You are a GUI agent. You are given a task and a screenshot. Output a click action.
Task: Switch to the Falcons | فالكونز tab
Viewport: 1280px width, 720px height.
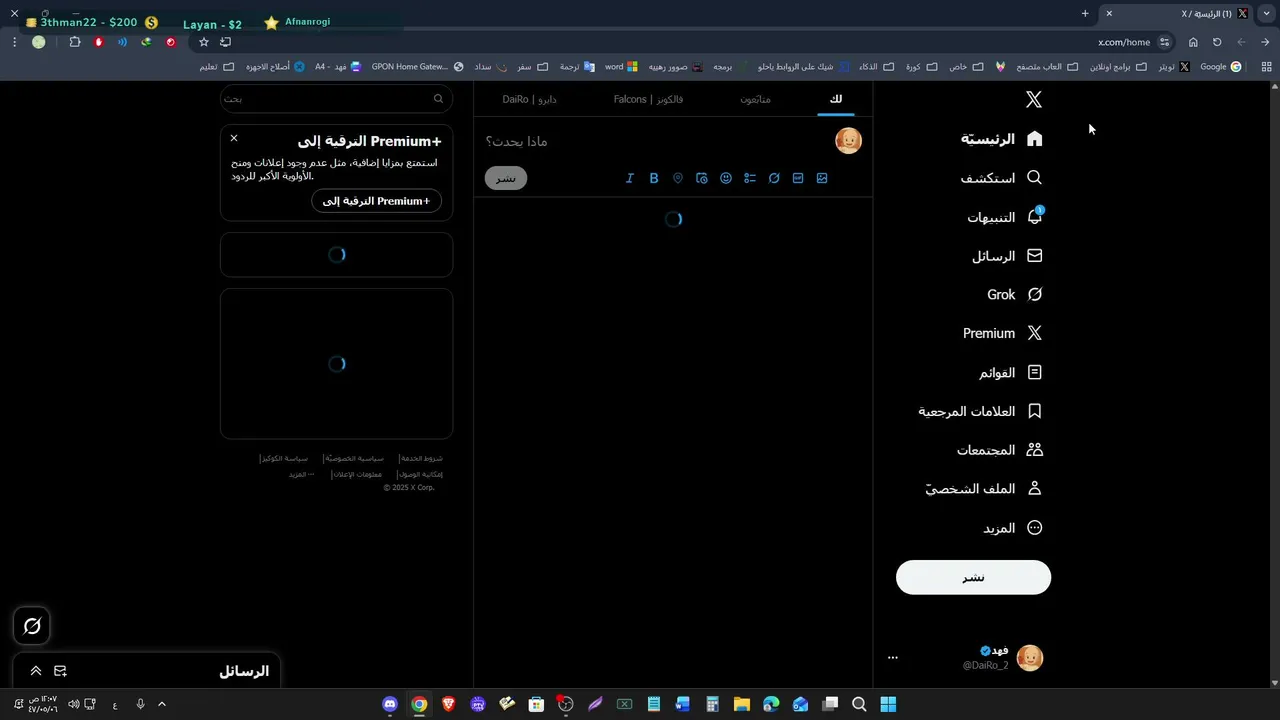pyautogui.click(x=648, y=99)
